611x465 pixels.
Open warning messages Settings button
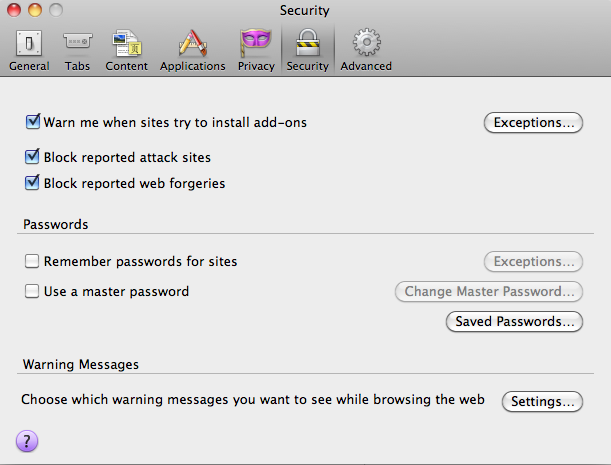tap(542, 401)
